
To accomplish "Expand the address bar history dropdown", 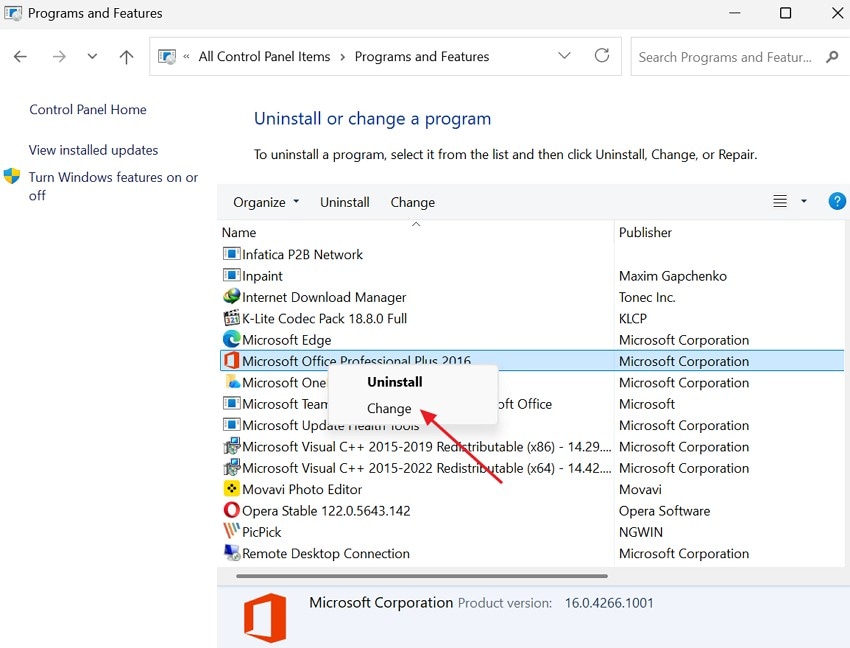I will 564,56.
